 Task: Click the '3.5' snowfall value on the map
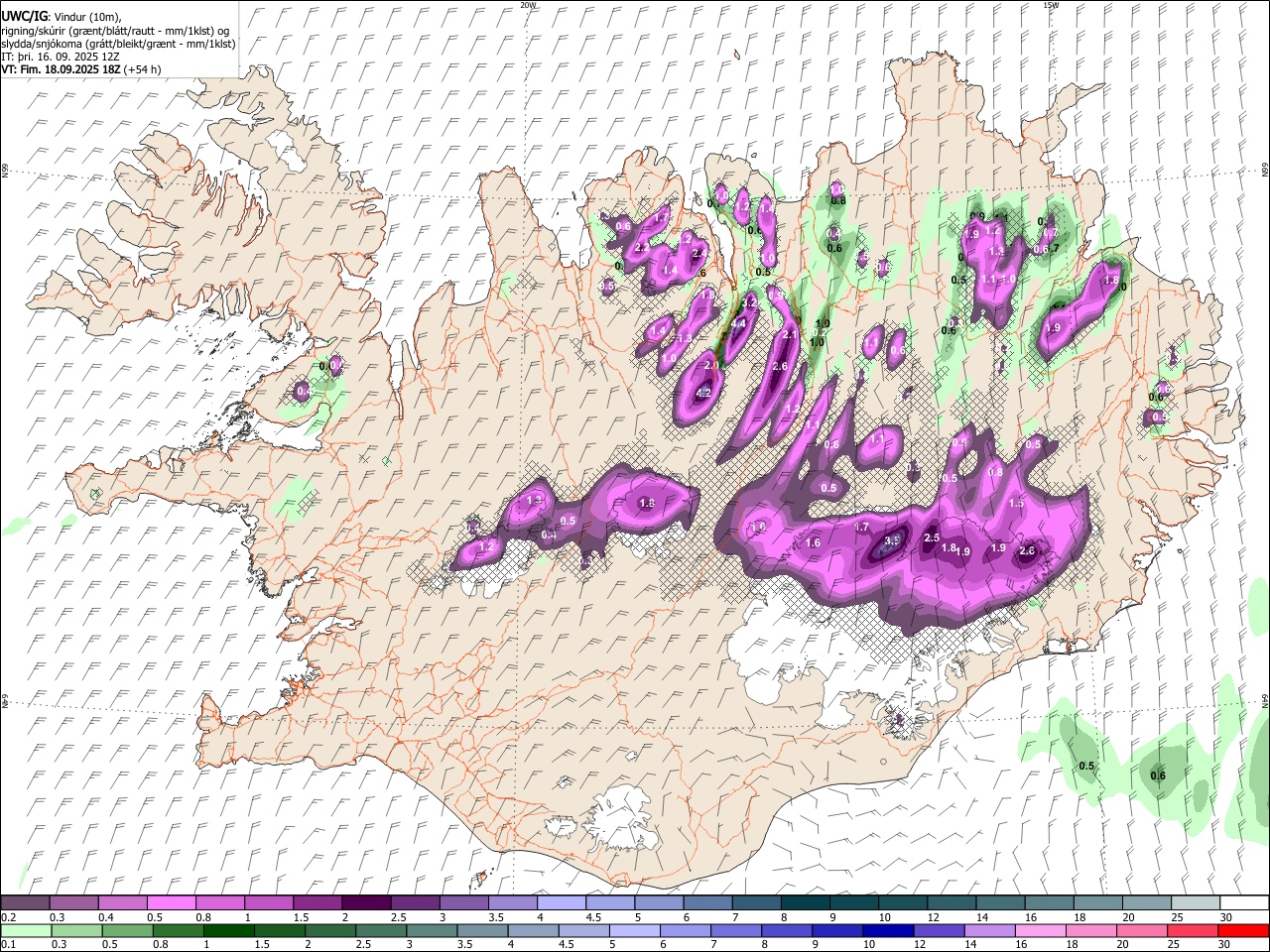click(x=892, y=540)
